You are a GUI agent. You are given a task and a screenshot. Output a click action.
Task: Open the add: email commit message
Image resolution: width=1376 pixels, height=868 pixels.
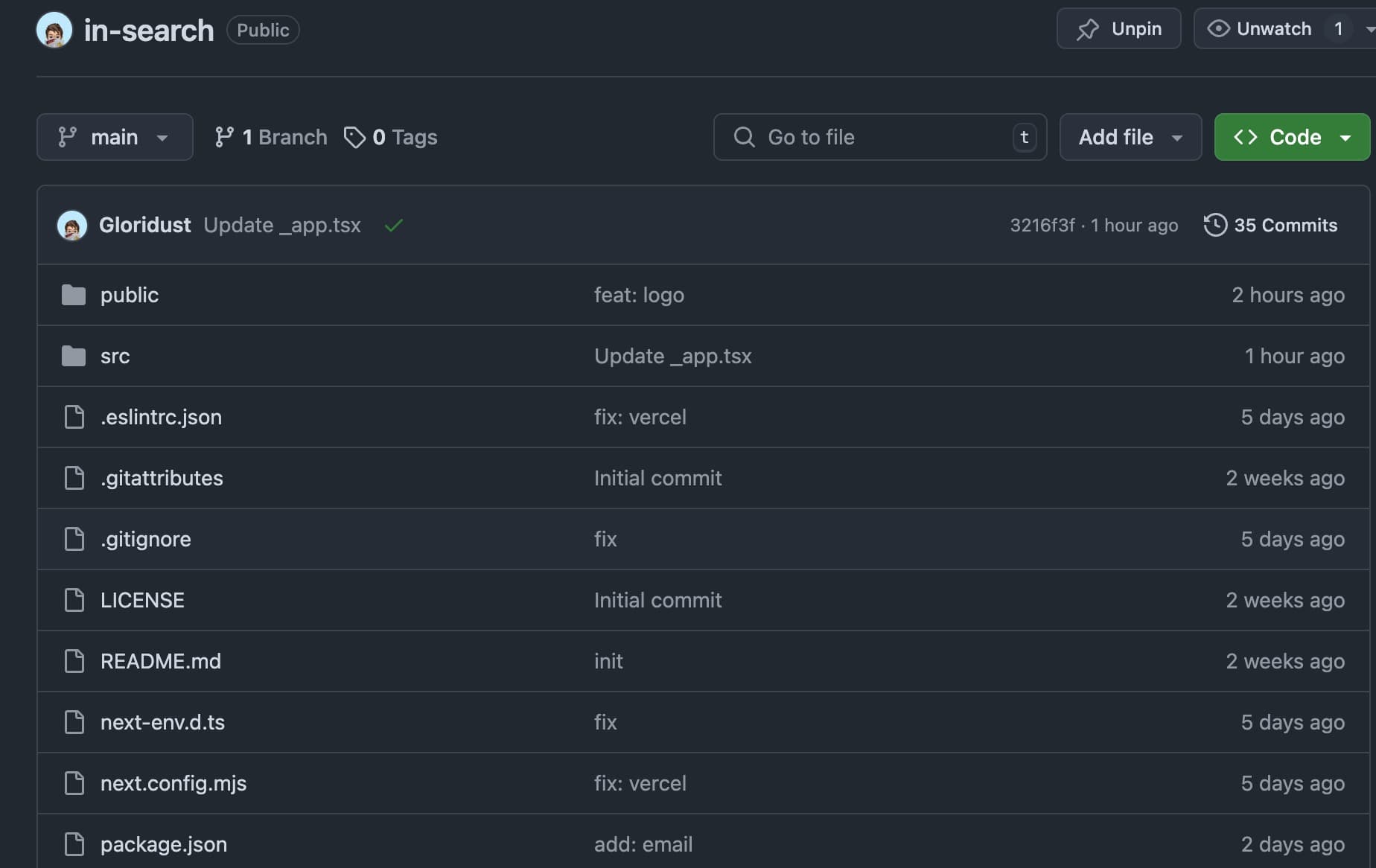(643, 844)
